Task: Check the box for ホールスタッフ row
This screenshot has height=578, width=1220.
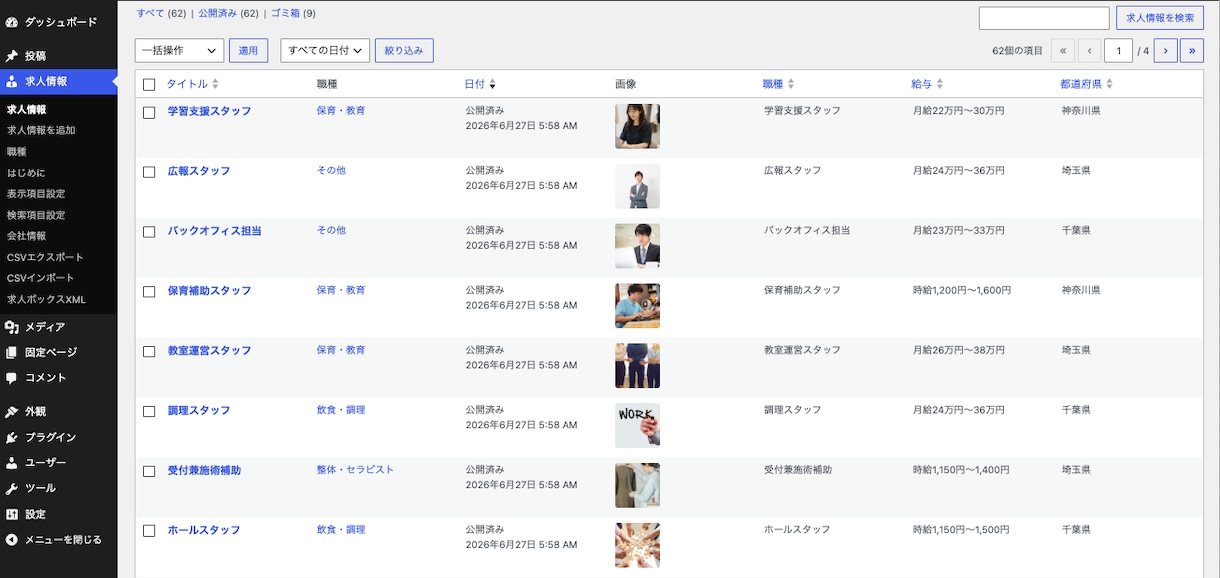Action: pyautogui.click(x=149, y=531)
